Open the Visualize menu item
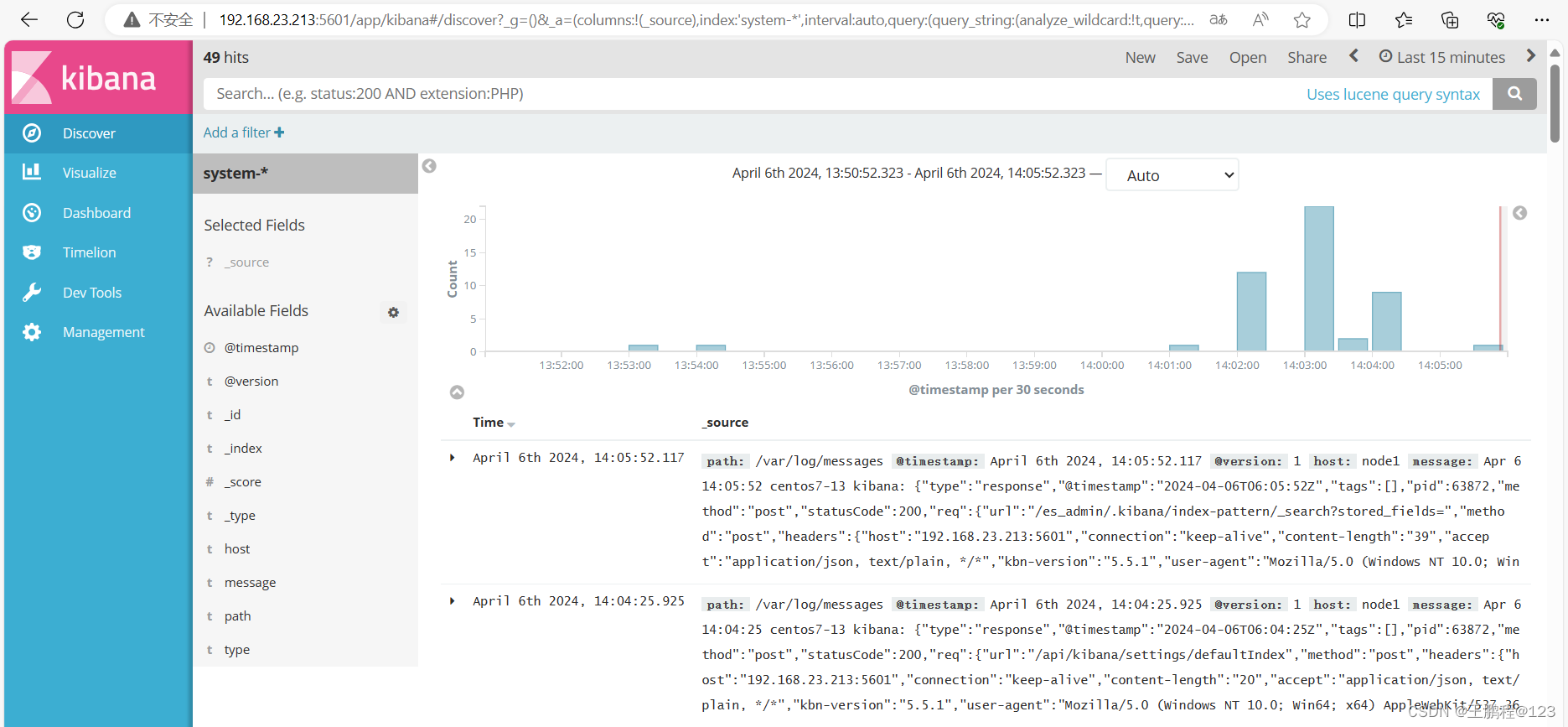The height and width of the screenshot is (727, 1568). coord(98,173)
